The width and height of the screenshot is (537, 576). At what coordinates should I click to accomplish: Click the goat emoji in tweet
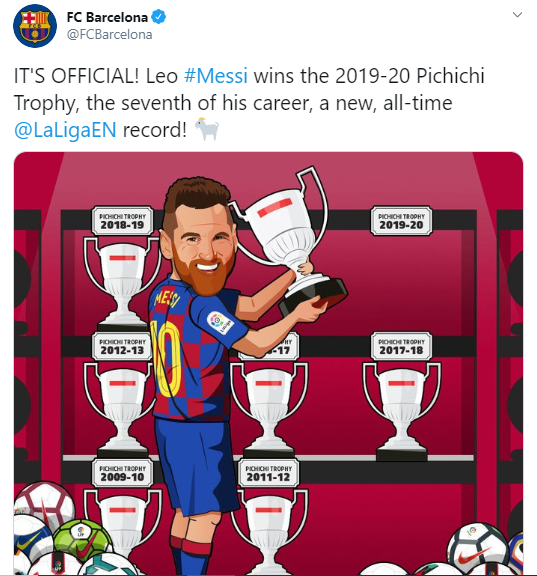point(206,129)
